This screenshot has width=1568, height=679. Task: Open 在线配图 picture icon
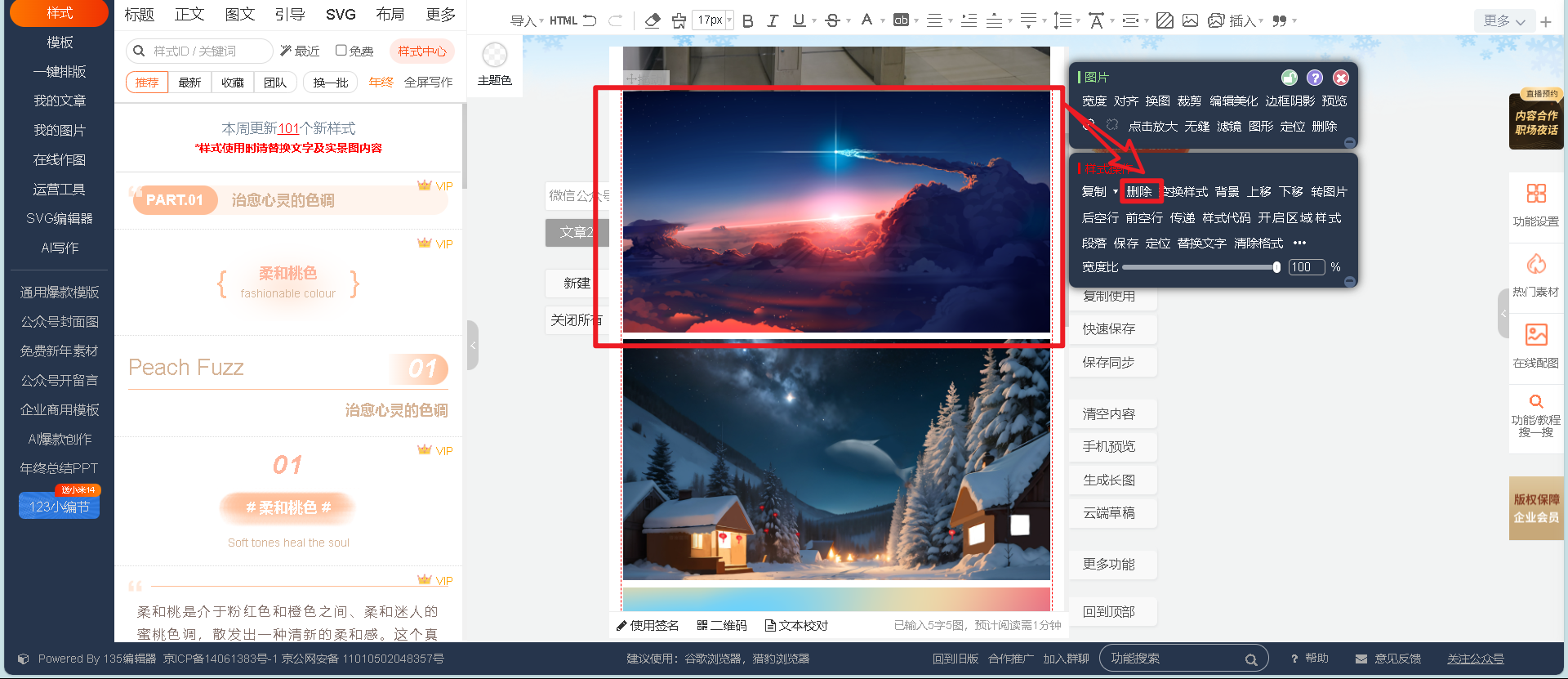coord(1536,334)
